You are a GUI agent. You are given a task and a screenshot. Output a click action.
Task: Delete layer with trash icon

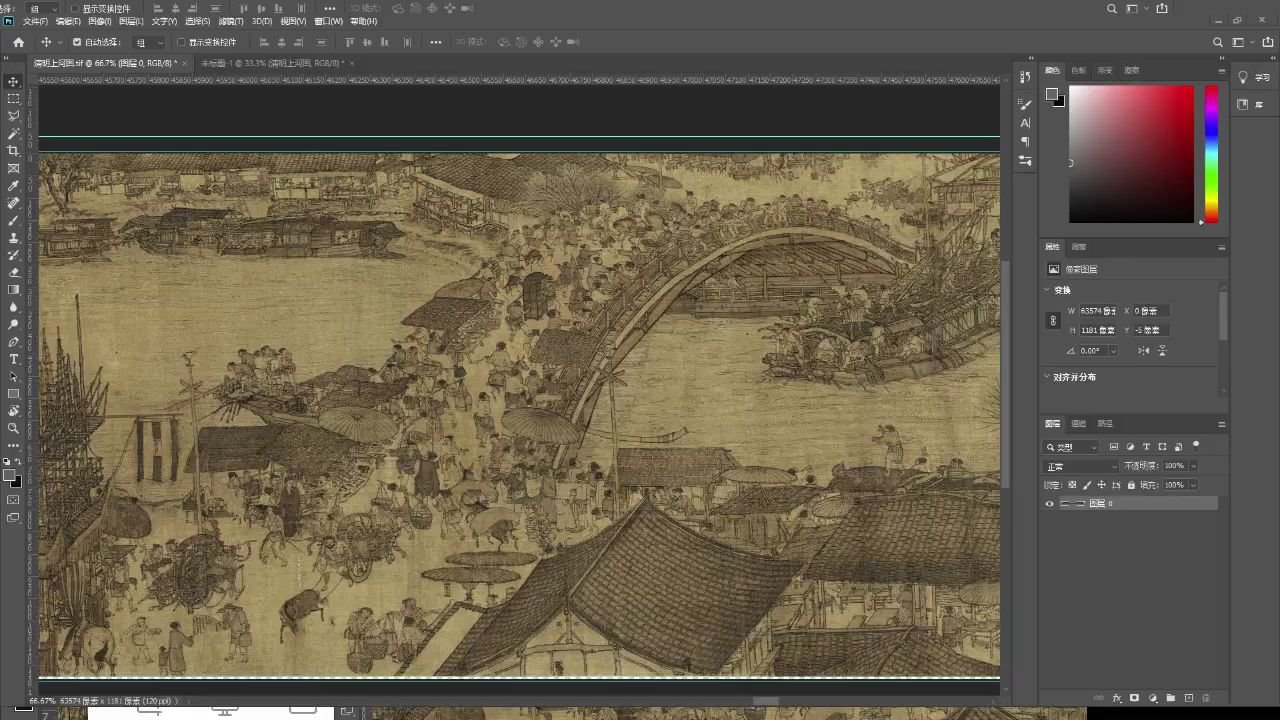(1206, 698)
